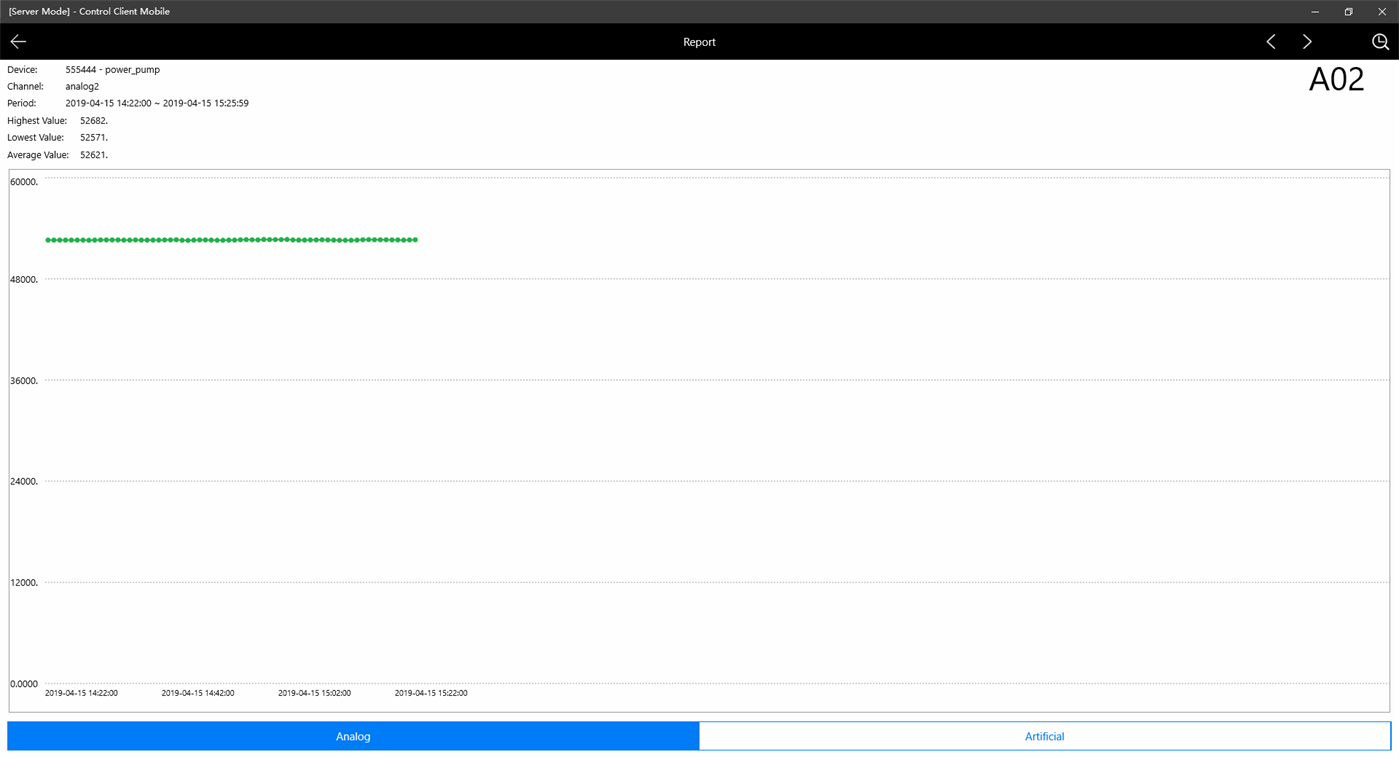1399x758 pixels.
Task: Open the time search with the clock magnifier icon
Action: [1380, 41]
